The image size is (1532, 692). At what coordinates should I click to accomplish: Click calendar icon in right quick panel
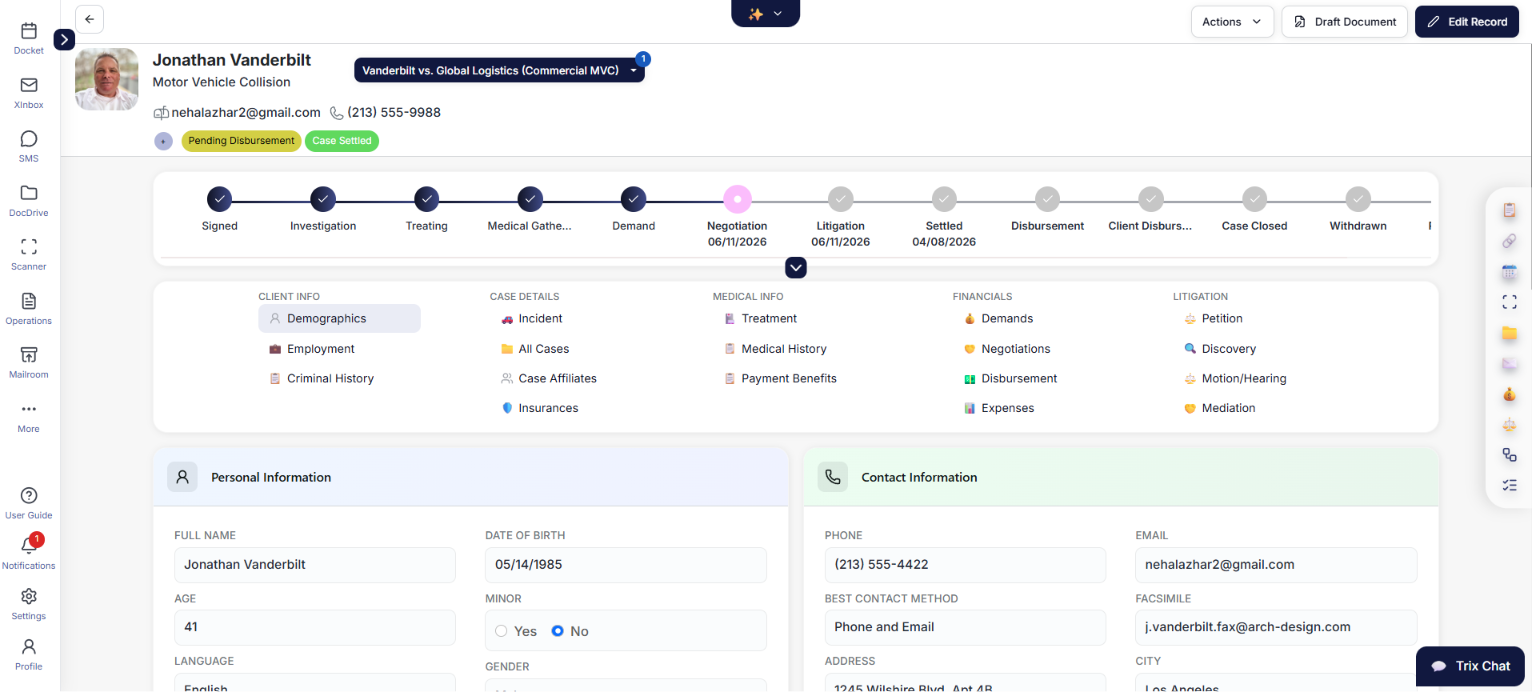(x=1509, y=272)
